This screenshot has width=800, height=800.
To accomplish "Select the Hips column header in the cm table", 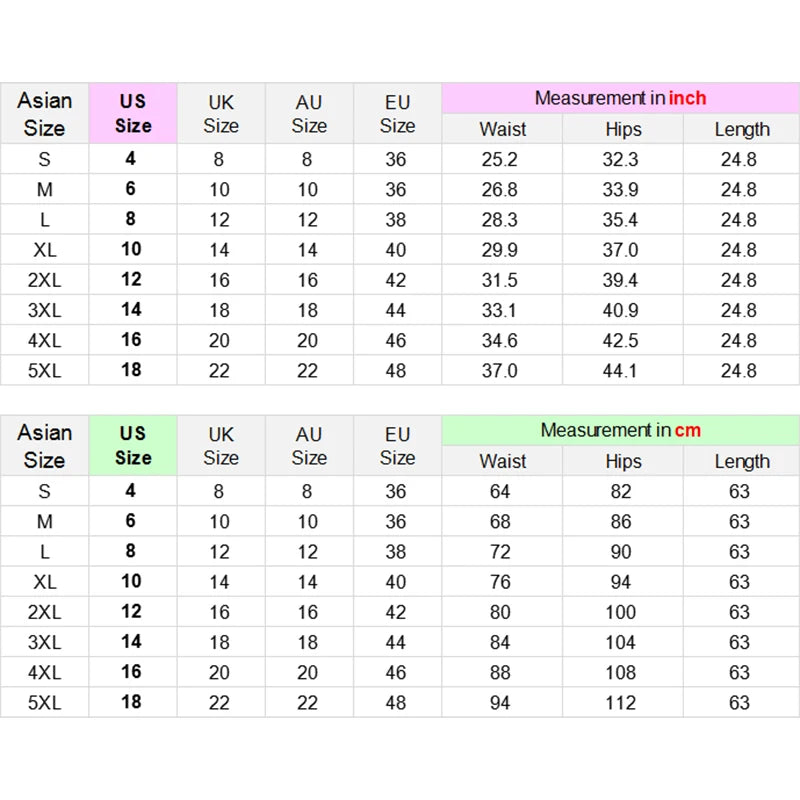I will [623, 461].
